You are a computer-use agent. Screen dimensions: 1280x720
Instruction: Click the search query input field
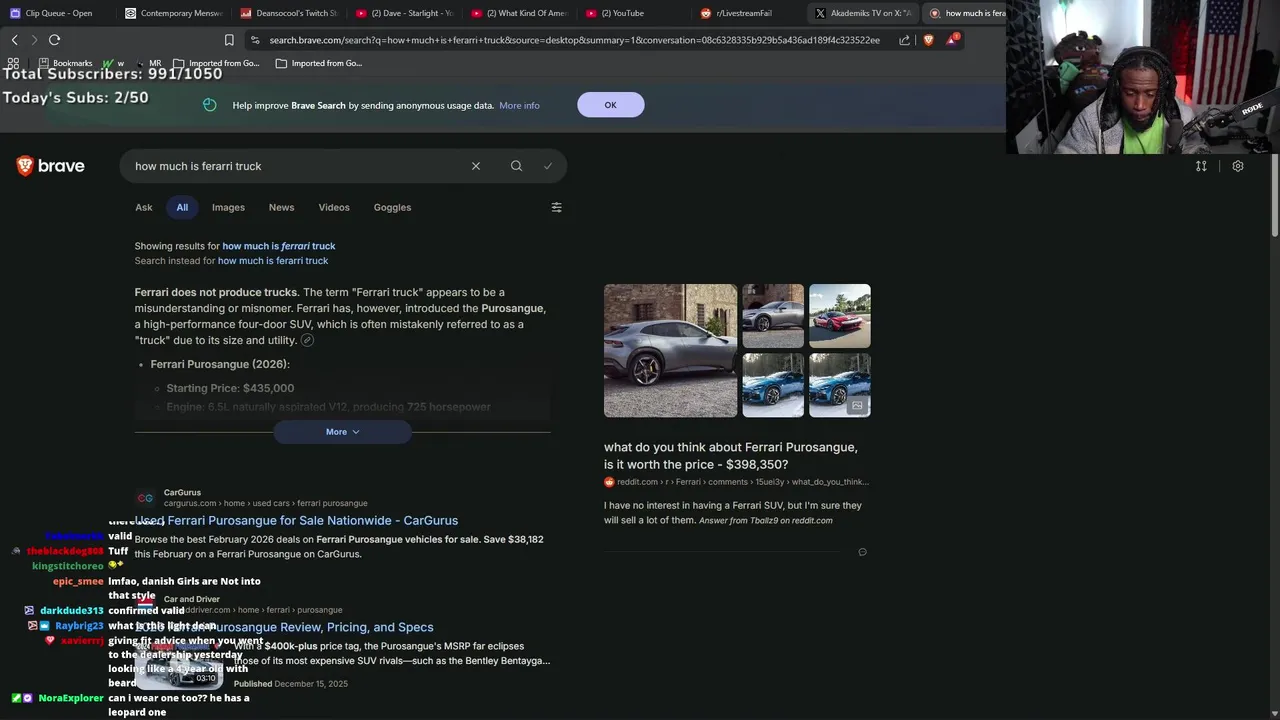(x=298, y=166)
